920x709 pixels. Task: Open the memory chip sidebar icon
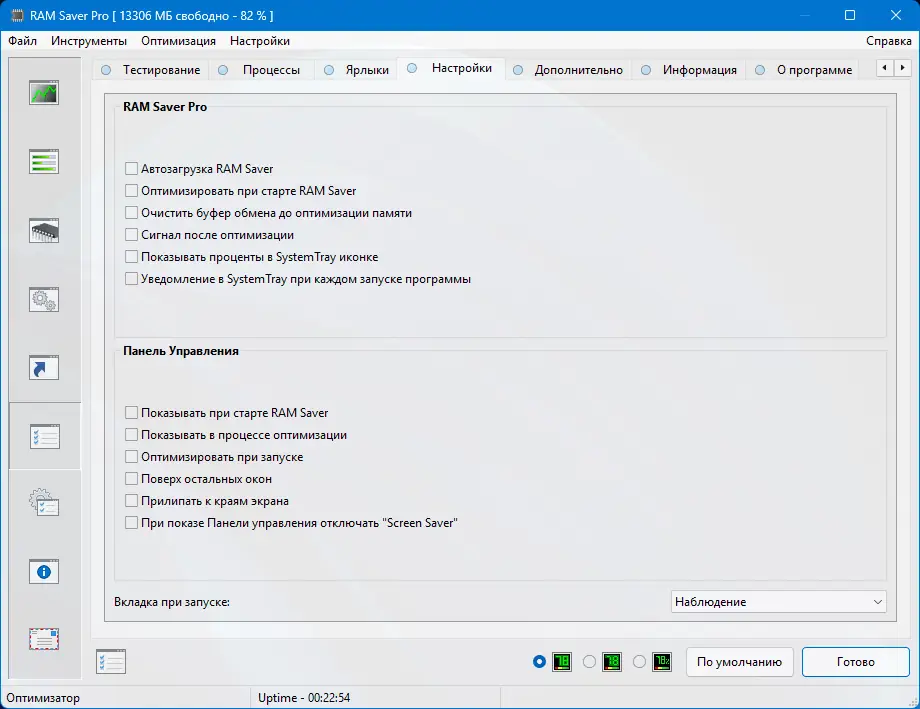coord(44,230)
